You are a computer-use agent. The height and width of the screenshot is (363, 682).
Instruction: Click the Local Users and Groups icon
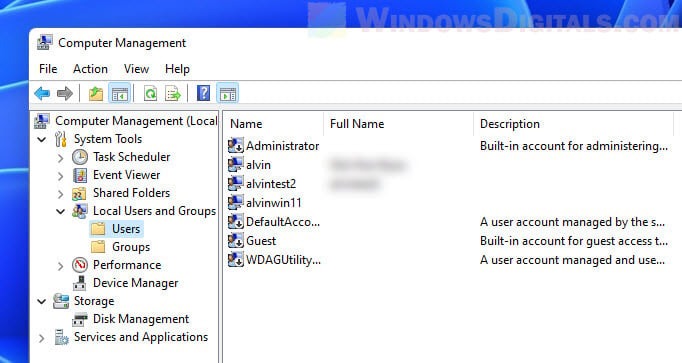[x=80, y=211]
